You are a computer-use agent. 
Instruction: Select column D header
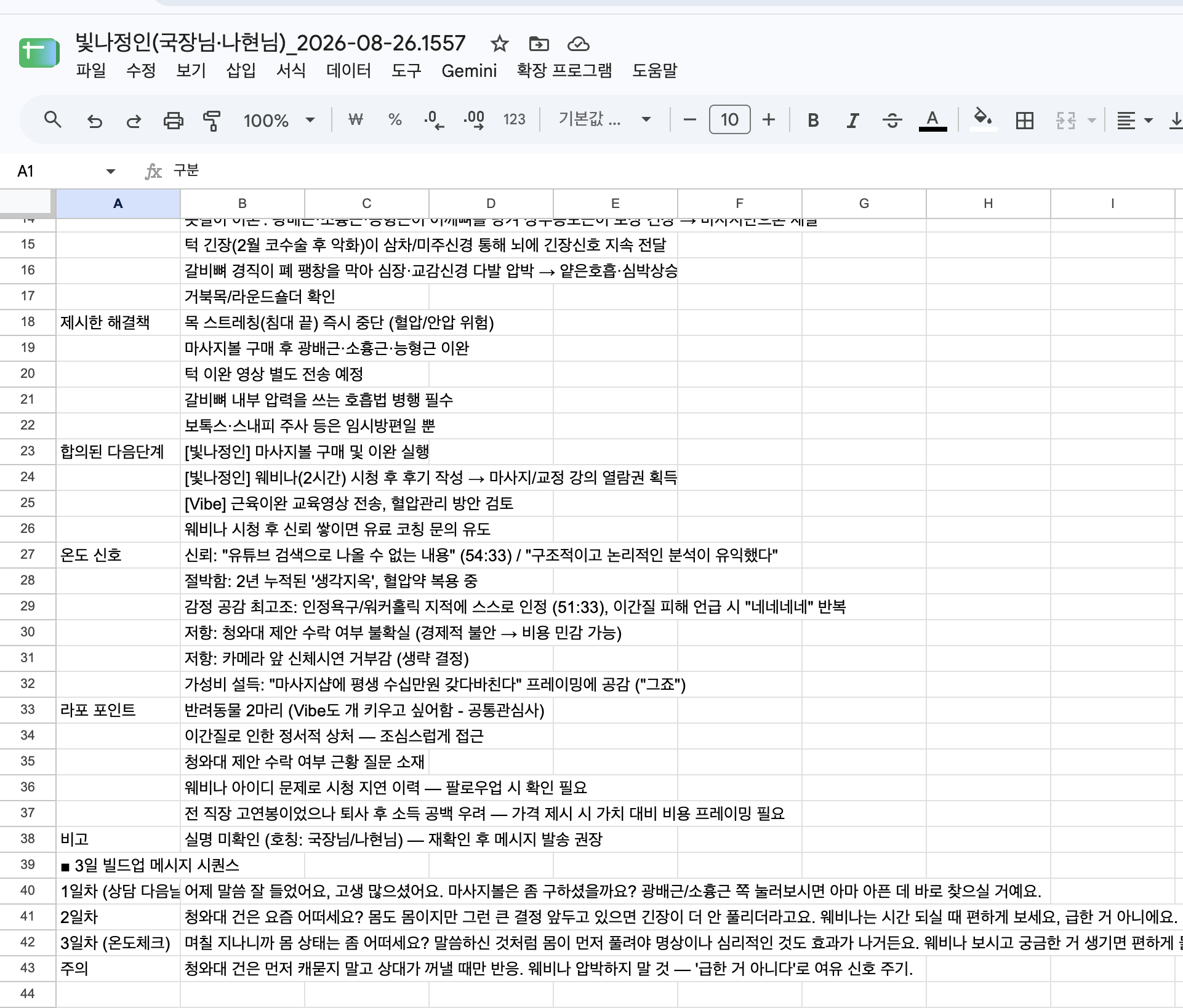click(x=491, y=204)
